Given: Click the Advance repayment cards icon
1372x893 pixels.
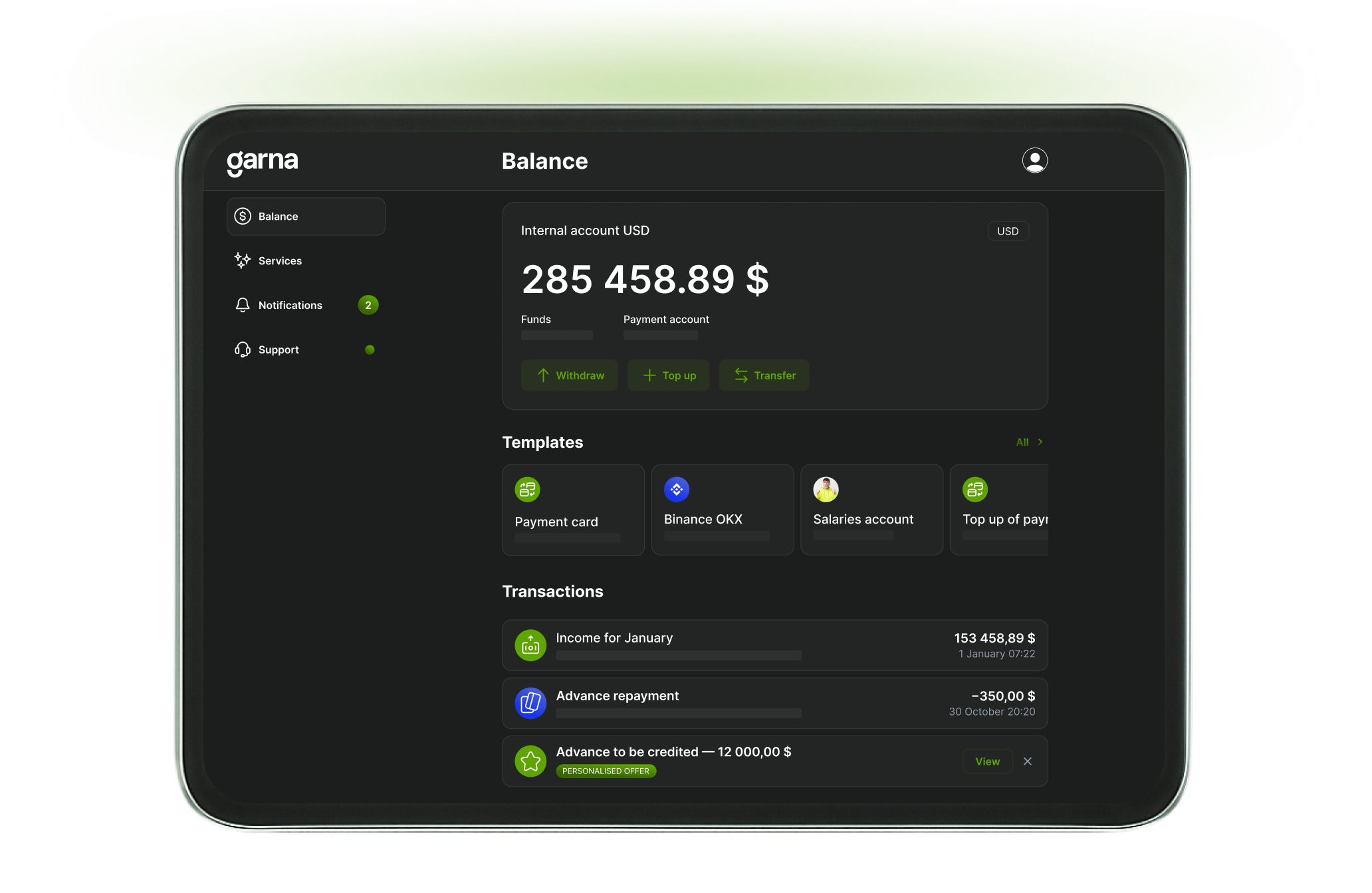Looking at the screenshot, I should (x=530, y=703).
